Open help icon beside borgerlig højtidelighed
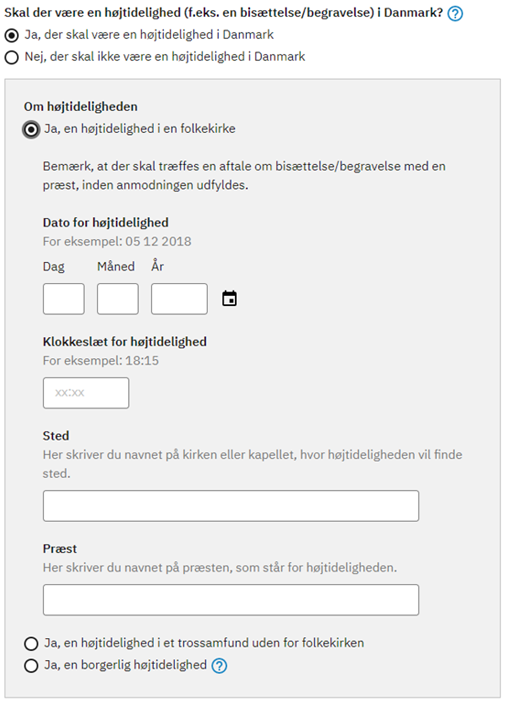This screenshot has height=705, width=506. (x=219, y=666)
